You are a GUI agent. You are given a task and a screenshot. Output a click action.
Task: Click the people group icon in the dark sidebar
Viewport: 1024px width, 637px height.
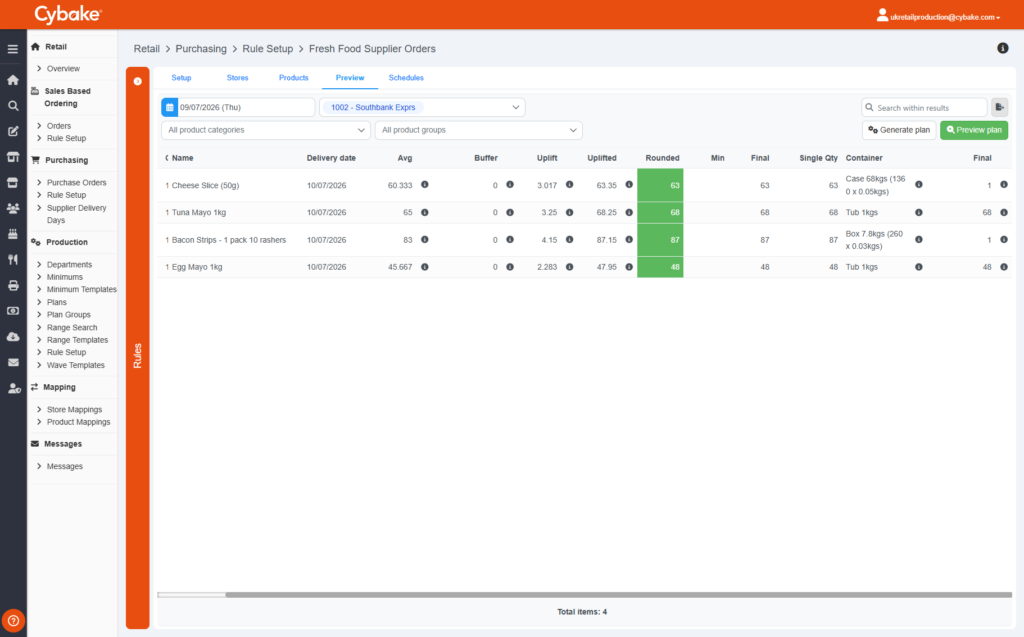pos(12,208)
